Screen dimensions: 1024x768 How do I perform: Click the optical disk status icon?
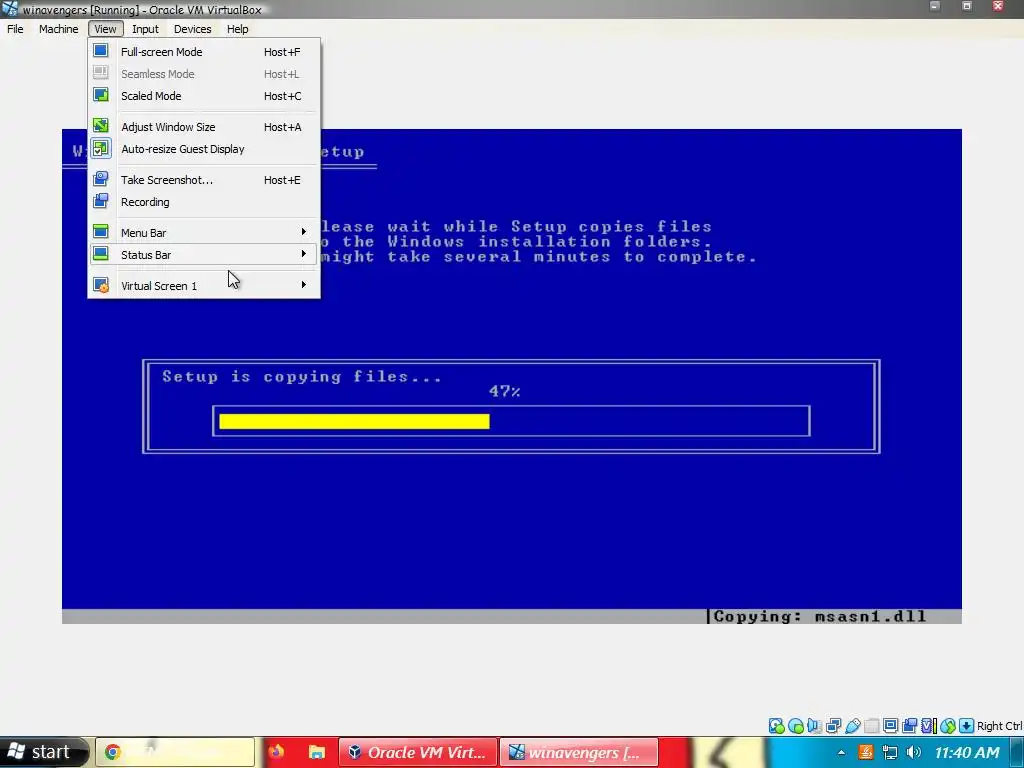795,726
